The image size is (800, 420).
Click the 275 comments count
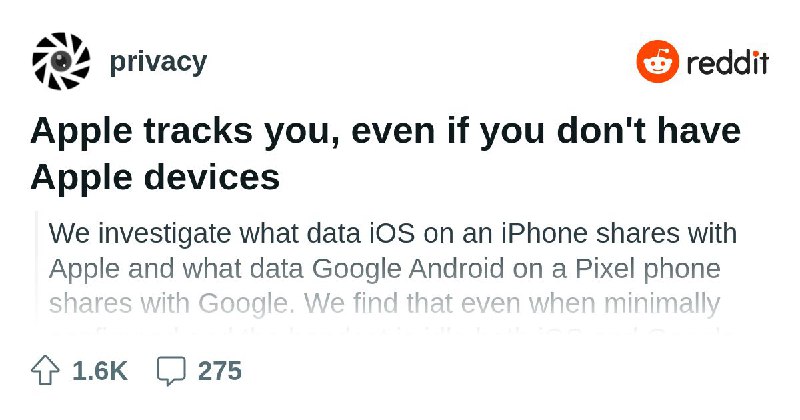coord(220,371)
